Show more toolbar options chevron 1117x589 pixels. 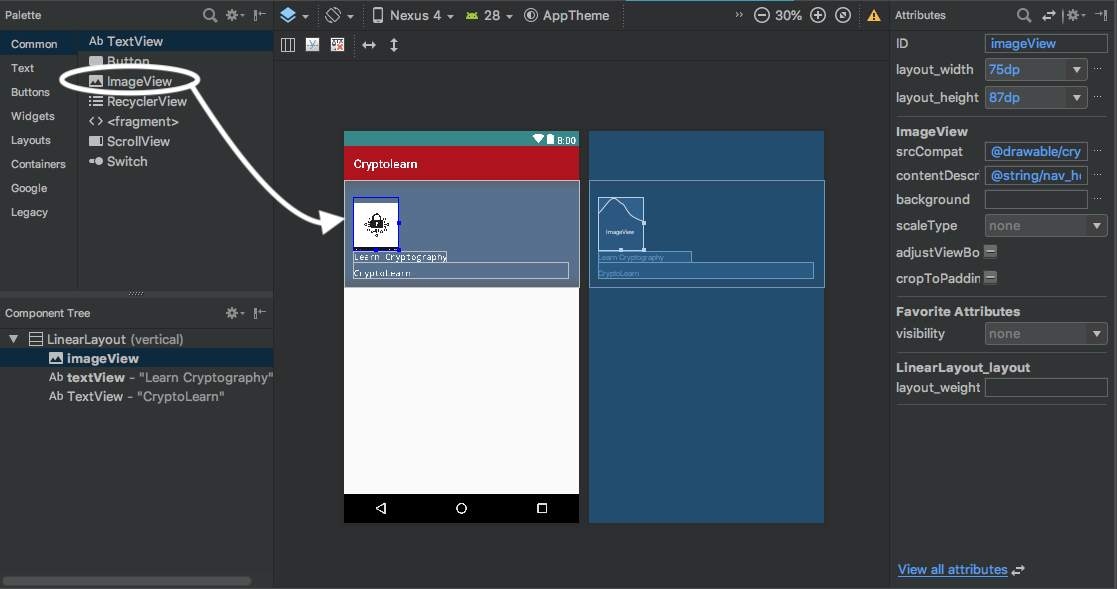click(739, 15)
